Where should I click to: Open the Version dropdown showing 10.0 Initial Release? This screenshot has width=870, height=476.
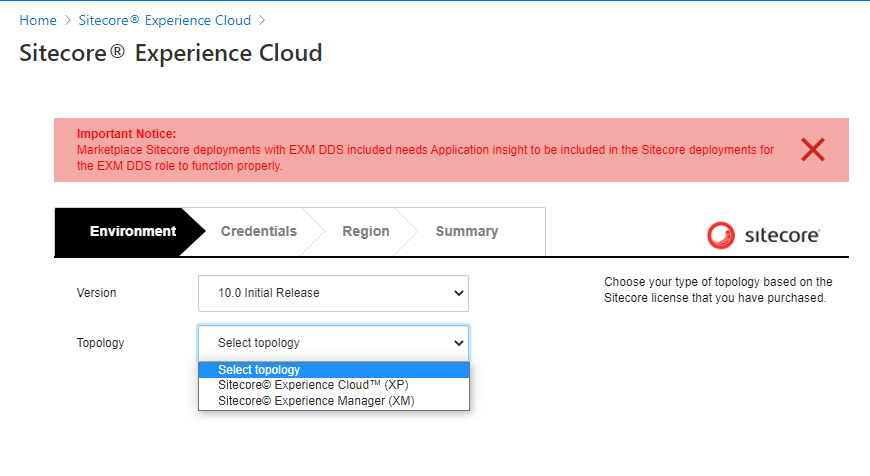tap(333, 293)
